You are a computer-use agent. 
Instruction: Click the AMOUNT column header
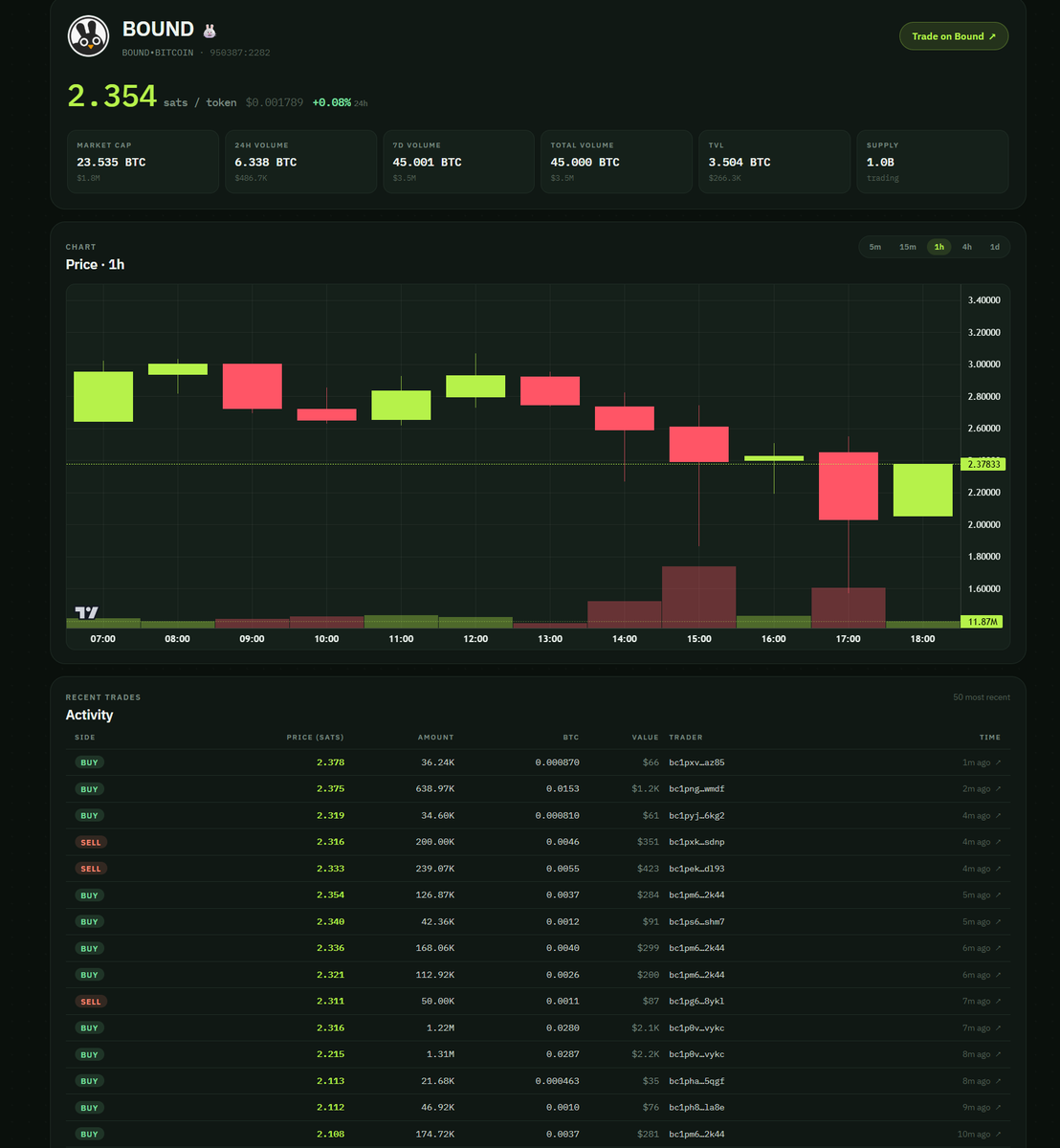[436, 738]
